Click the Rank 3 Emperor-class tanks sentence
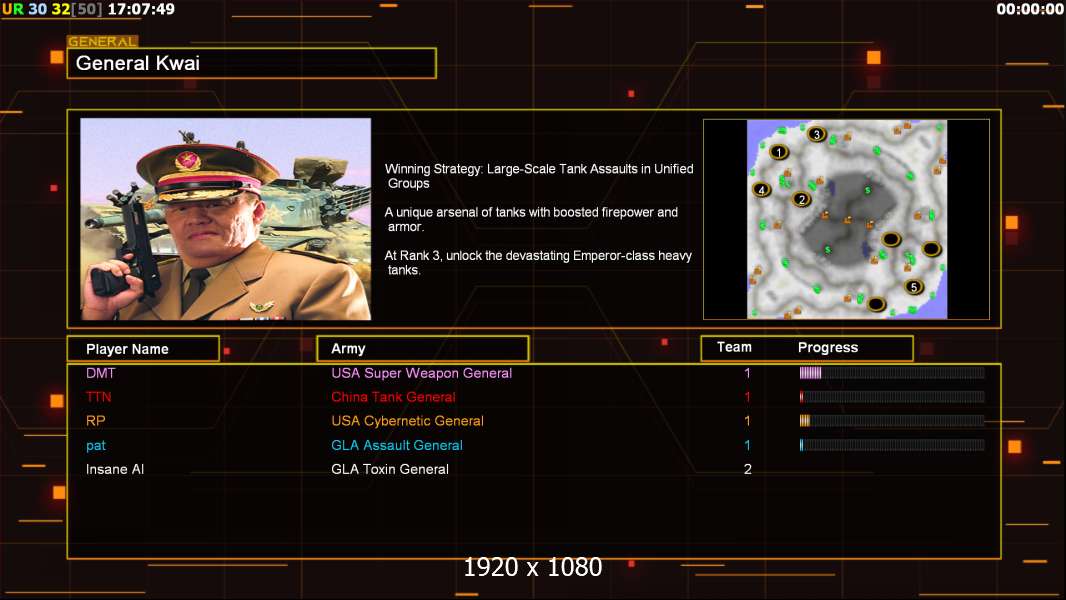Image resolution: width=1066 pixels, height=600 pixels. (x=538, y=262)
